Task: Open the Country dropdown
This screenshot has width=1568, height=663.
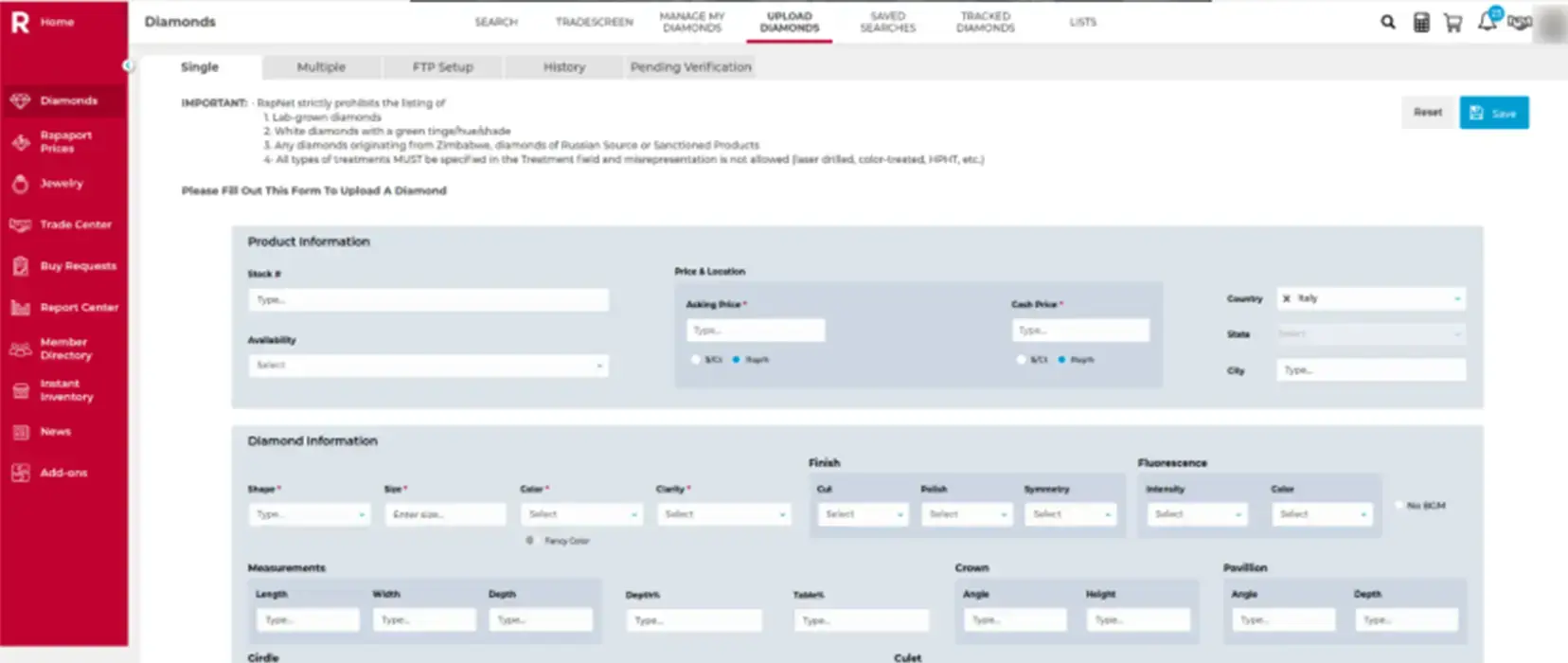Action: click(1371, 298)
